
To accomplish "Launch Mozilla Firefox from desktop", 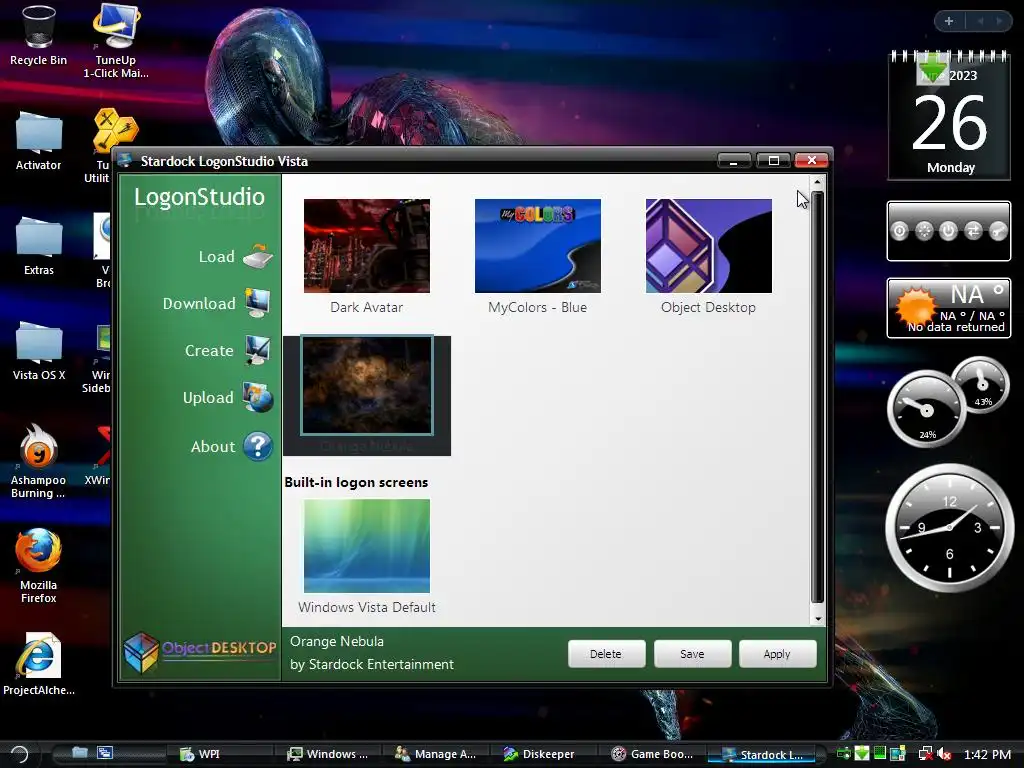I will pos(39,566).
